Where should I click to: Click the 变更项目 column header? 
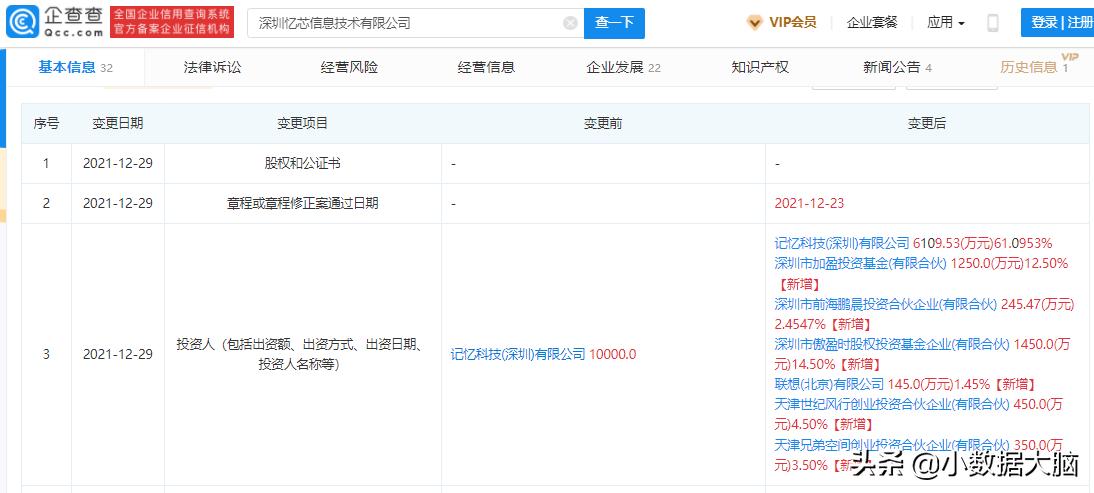pyautogui.click(x=303, y=123)
